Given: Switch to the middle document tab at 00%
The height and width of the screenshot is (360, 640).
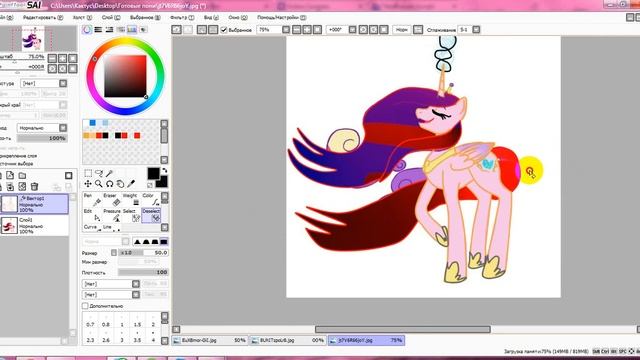Looking at the screenshot, I should 288,340.
